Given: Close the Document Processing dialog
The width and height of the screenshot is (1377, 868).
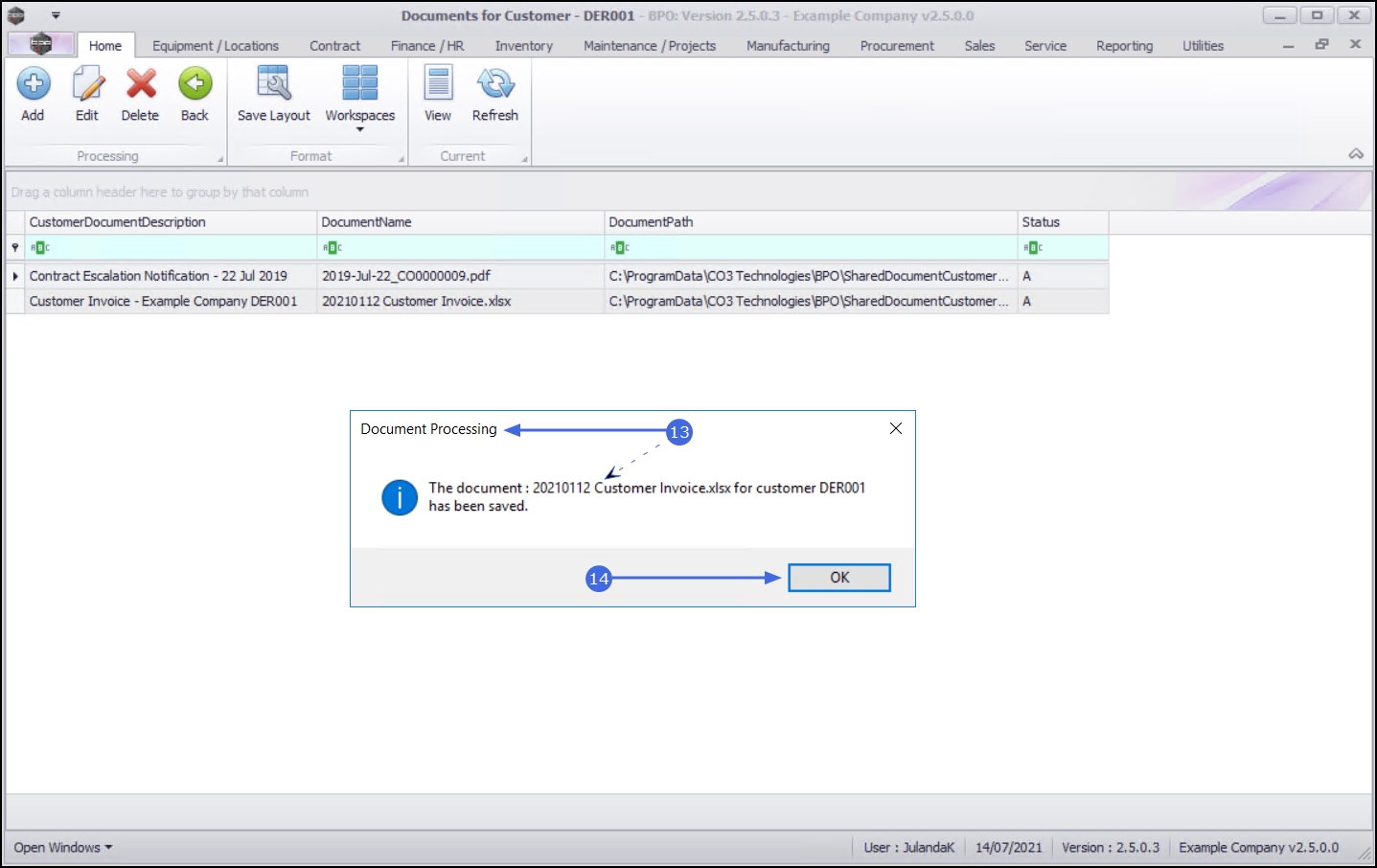Looking at the screenshot, I should coord(896,428).
